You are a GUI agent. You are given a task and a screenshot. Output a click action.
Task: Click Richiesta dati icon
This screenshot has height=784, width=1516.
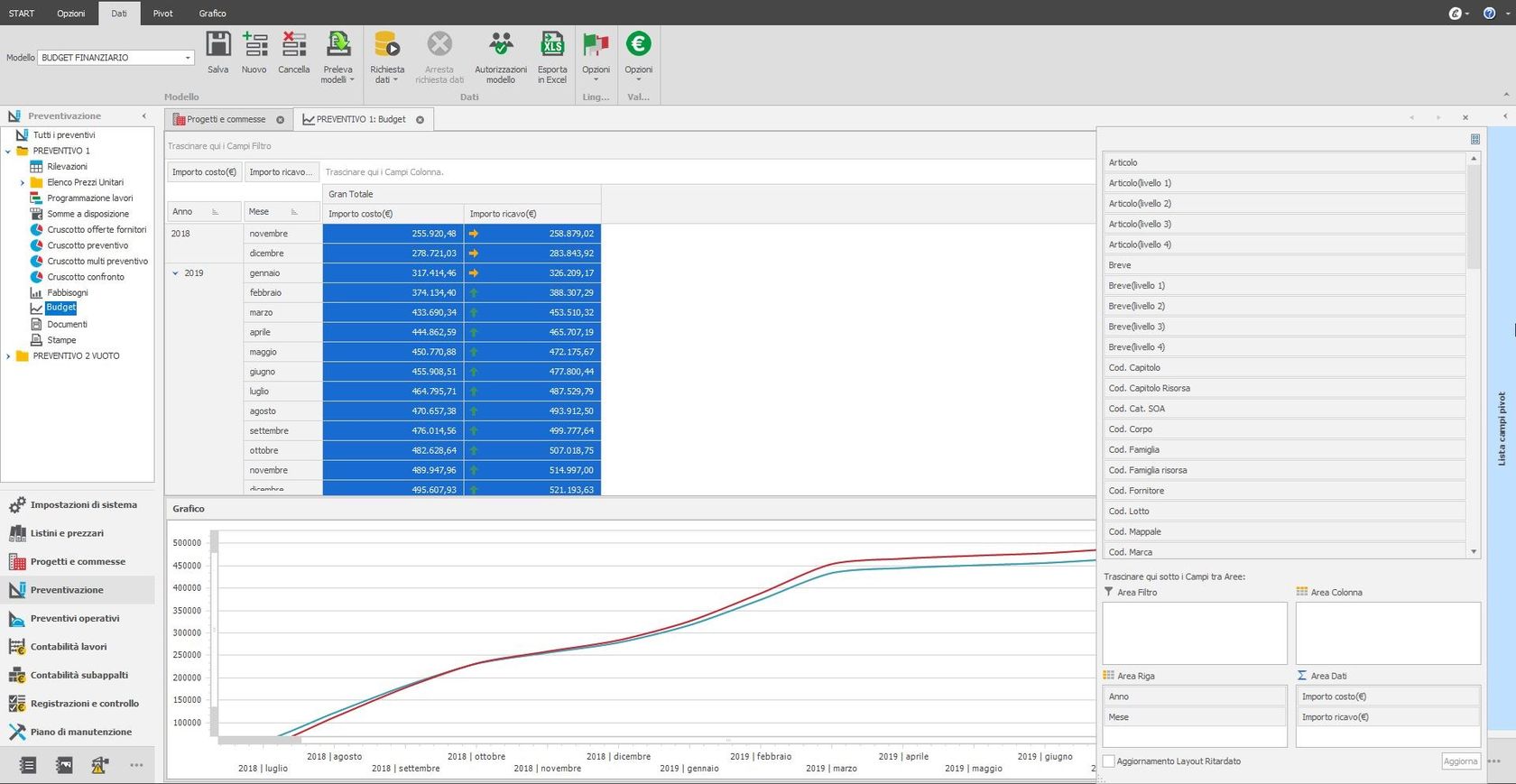point(386,45)
